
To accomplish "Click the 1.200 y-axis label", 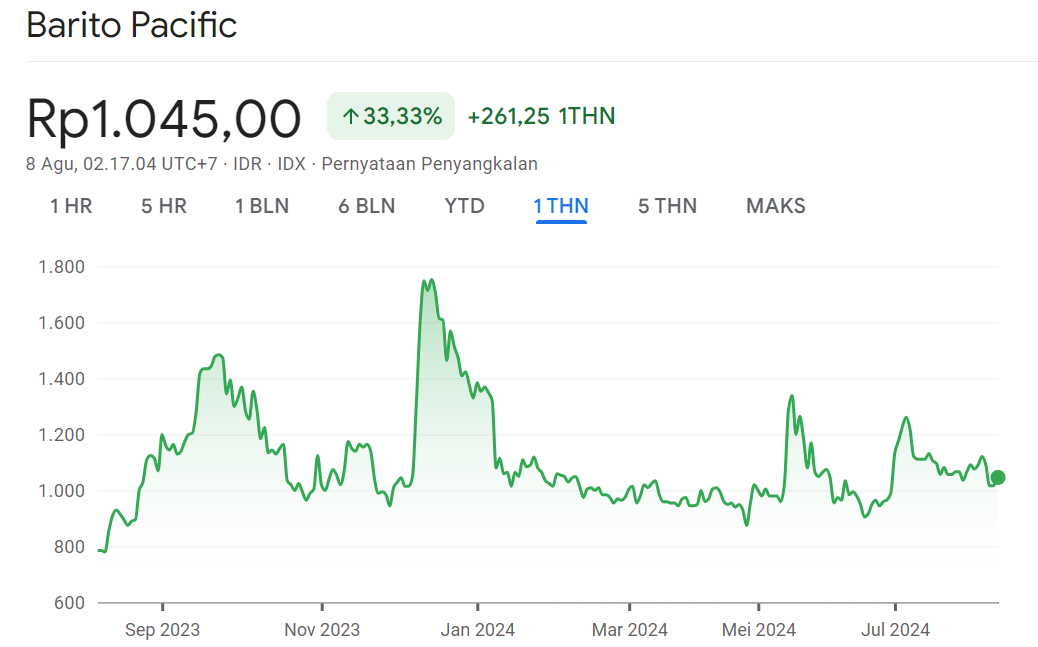I will coord(62,435).
